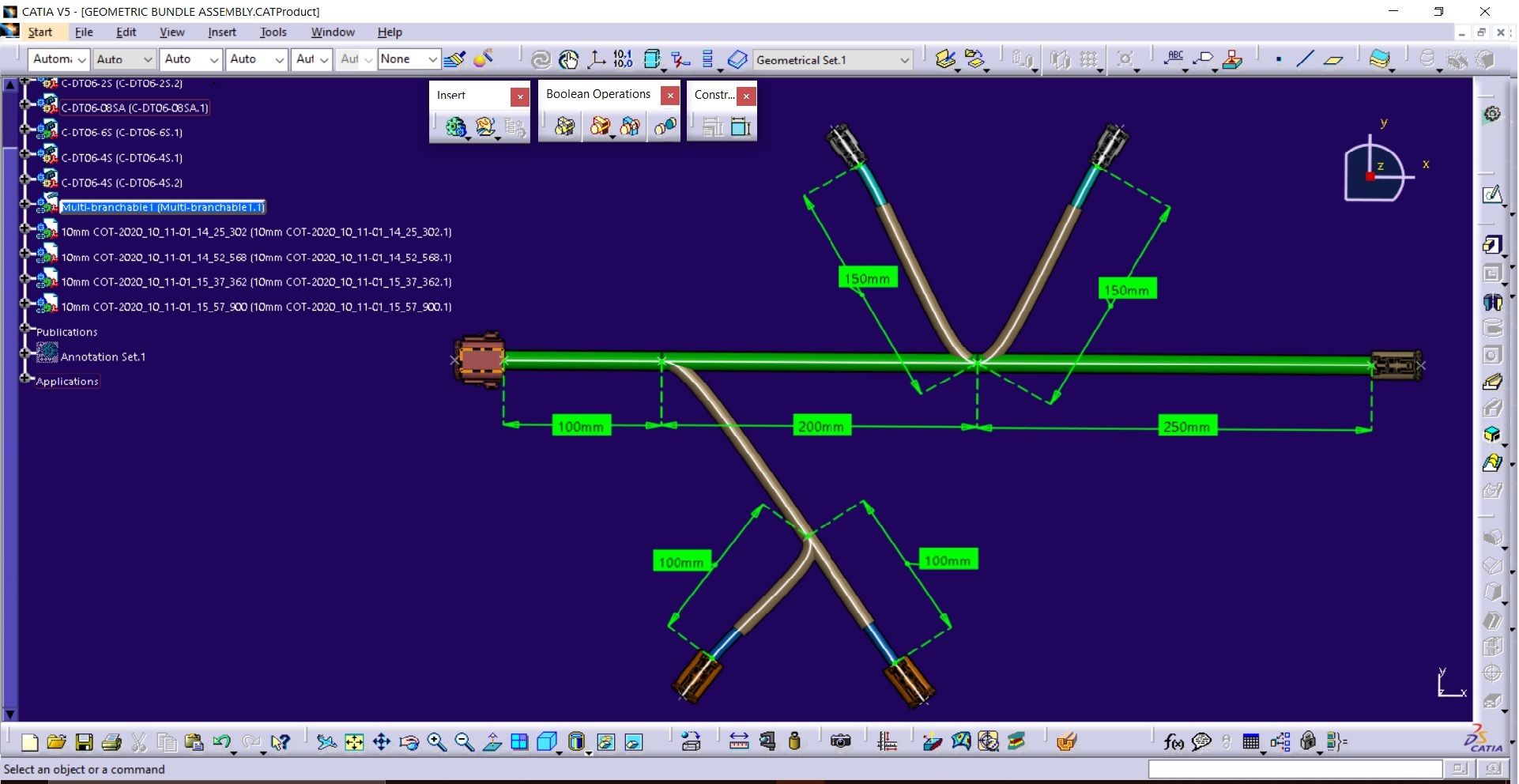Toggle the multi-view split display
The width and height of the screenshot is (1519, 784).
click(520, 741)
